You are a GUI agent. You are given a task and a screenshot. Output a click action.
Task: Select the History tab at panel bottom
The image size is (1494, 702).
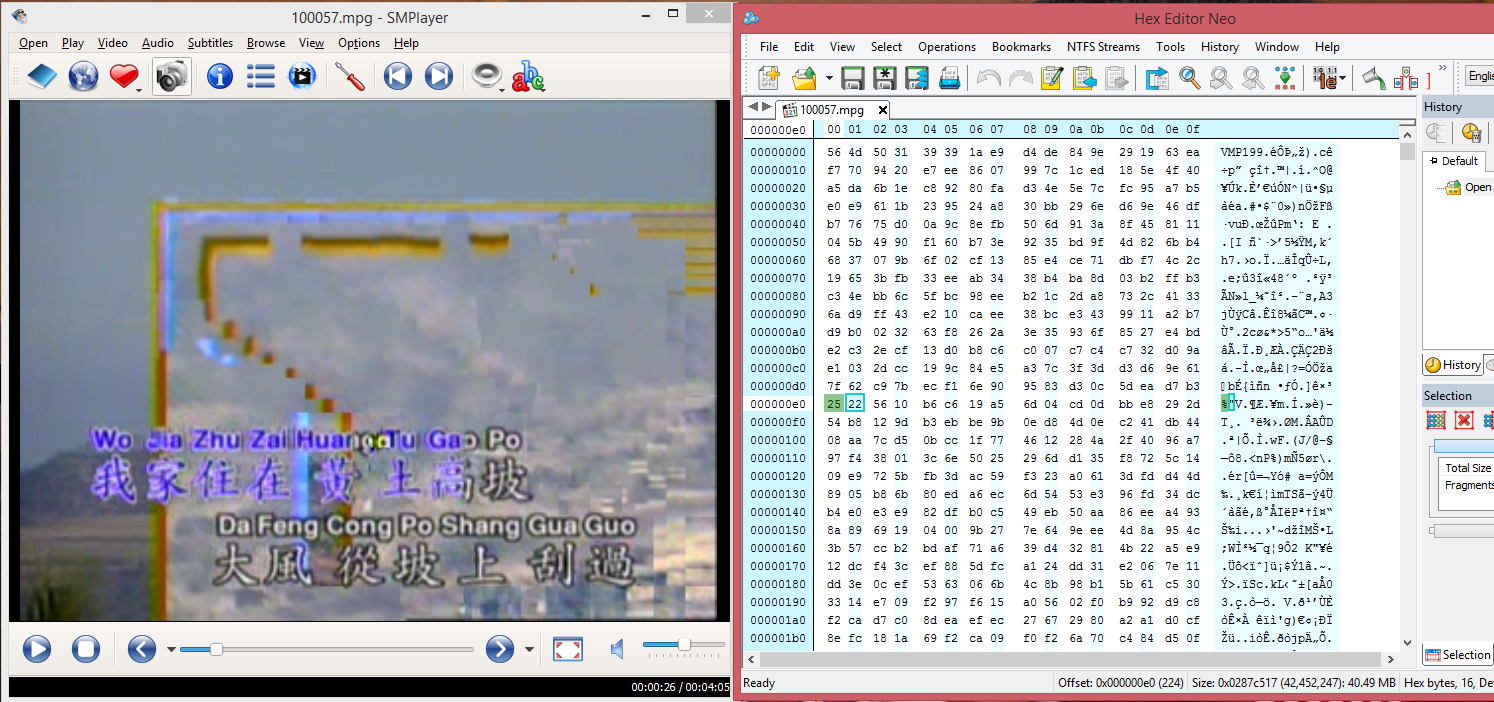1453,365
